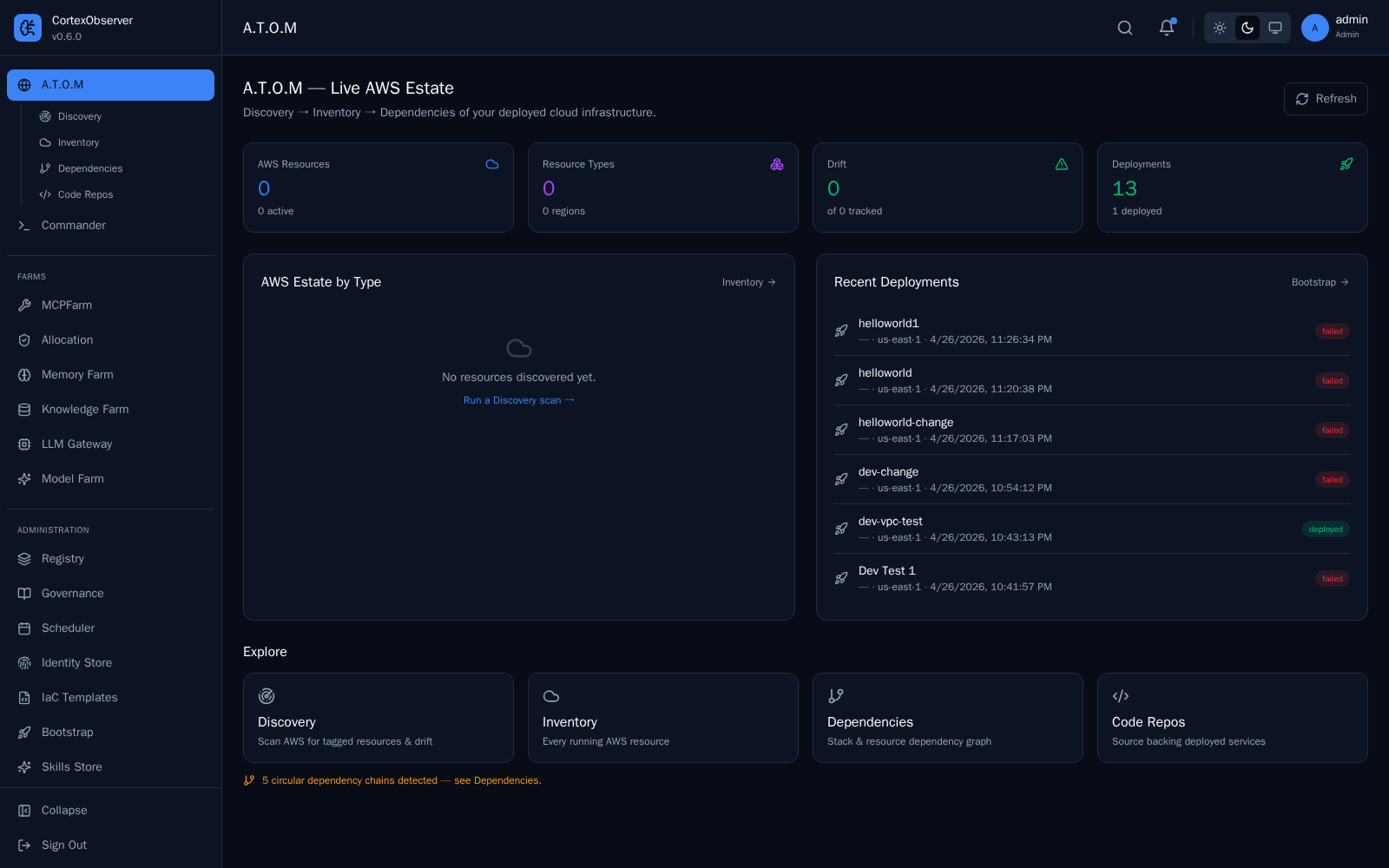
Task: Click the Scheduler calendar icon
Action: click(24, 628)
